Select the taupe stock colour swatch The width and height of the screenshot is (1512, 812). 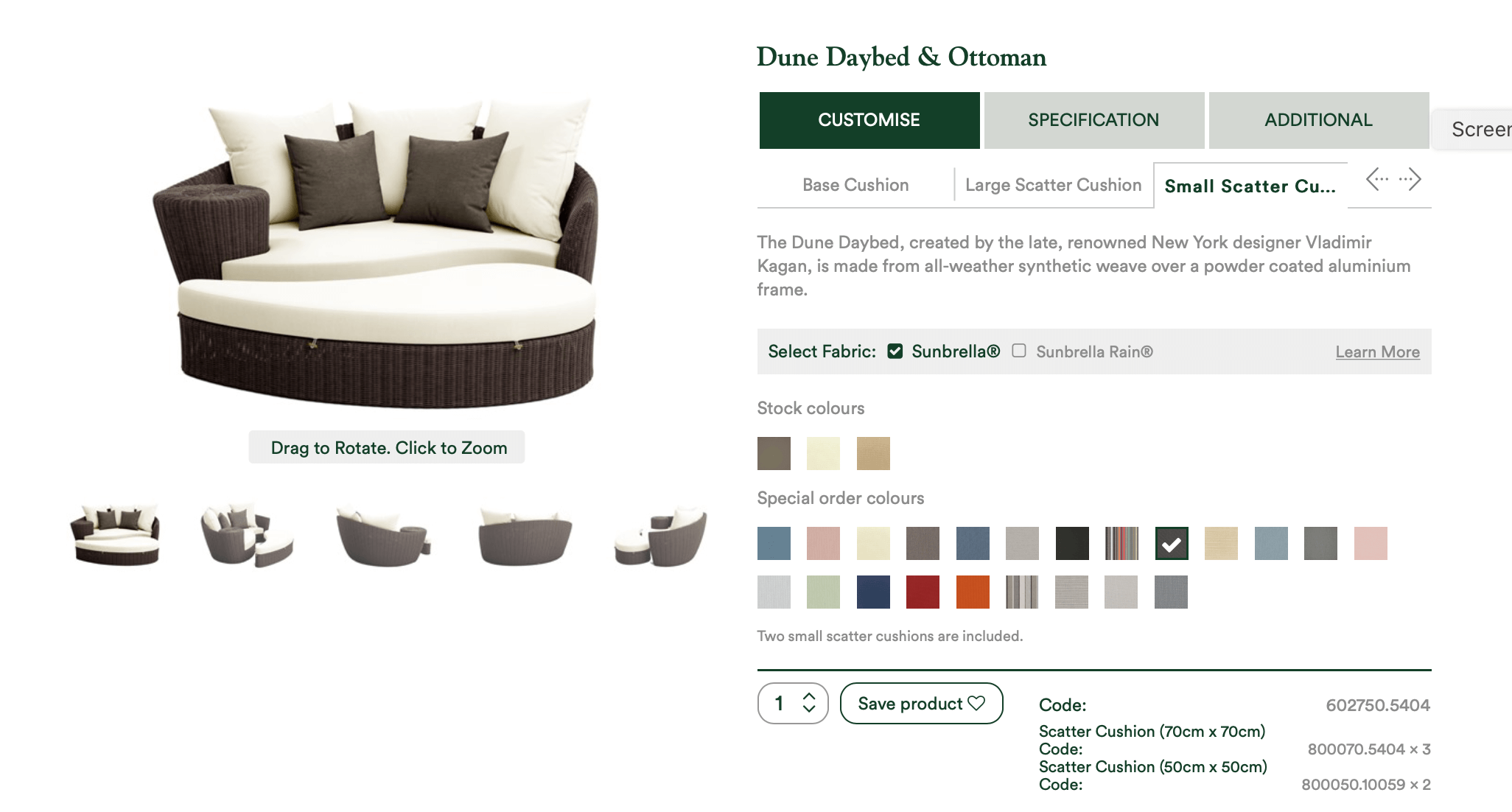(774, 454)
